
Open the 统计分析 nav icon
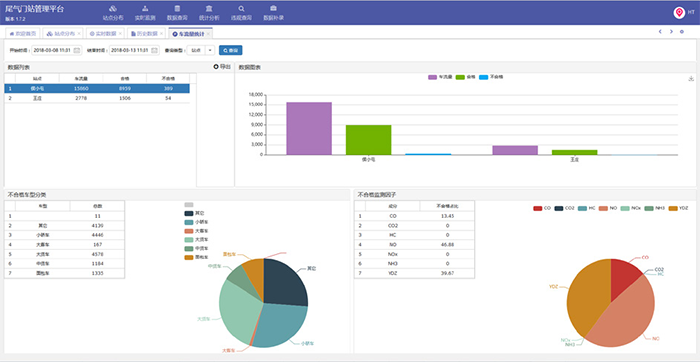point(209,8)
